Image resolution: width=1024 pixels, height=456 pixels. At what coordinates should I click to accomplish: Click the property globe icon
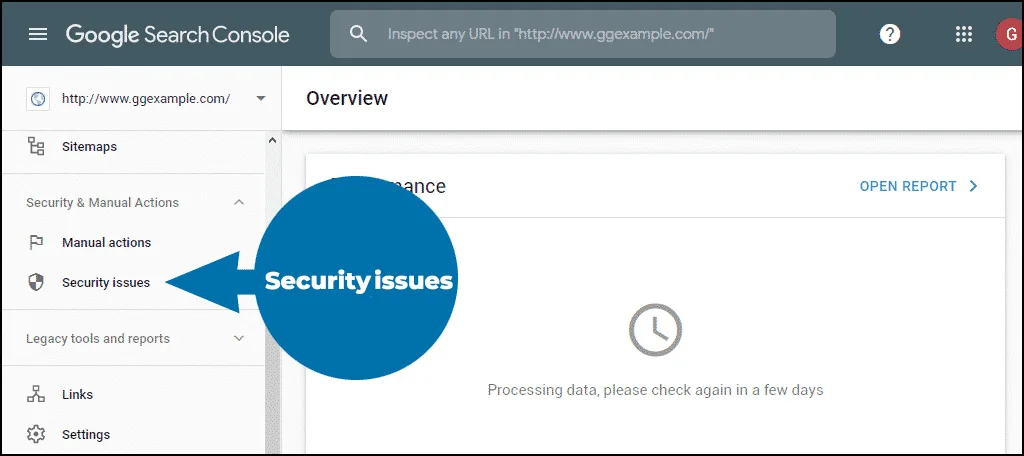click(x=38, y=99)
